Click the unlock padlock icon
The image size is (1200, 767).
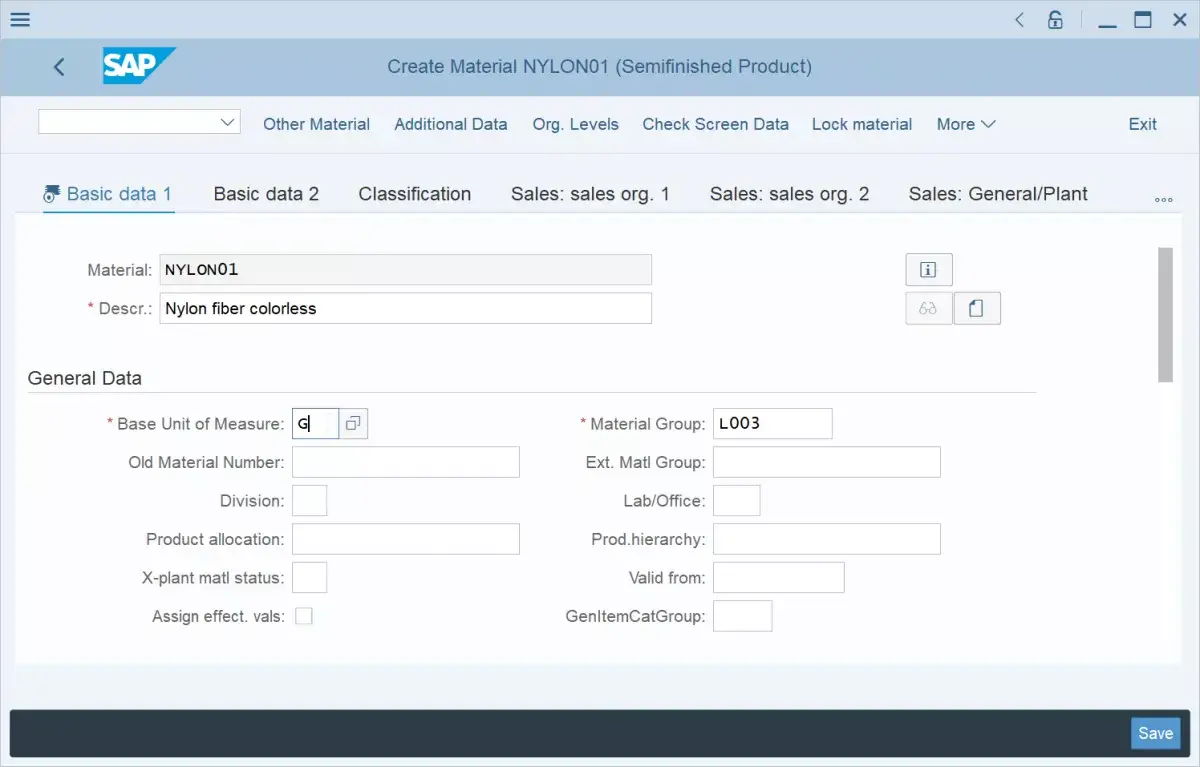tap(1055, 19)
